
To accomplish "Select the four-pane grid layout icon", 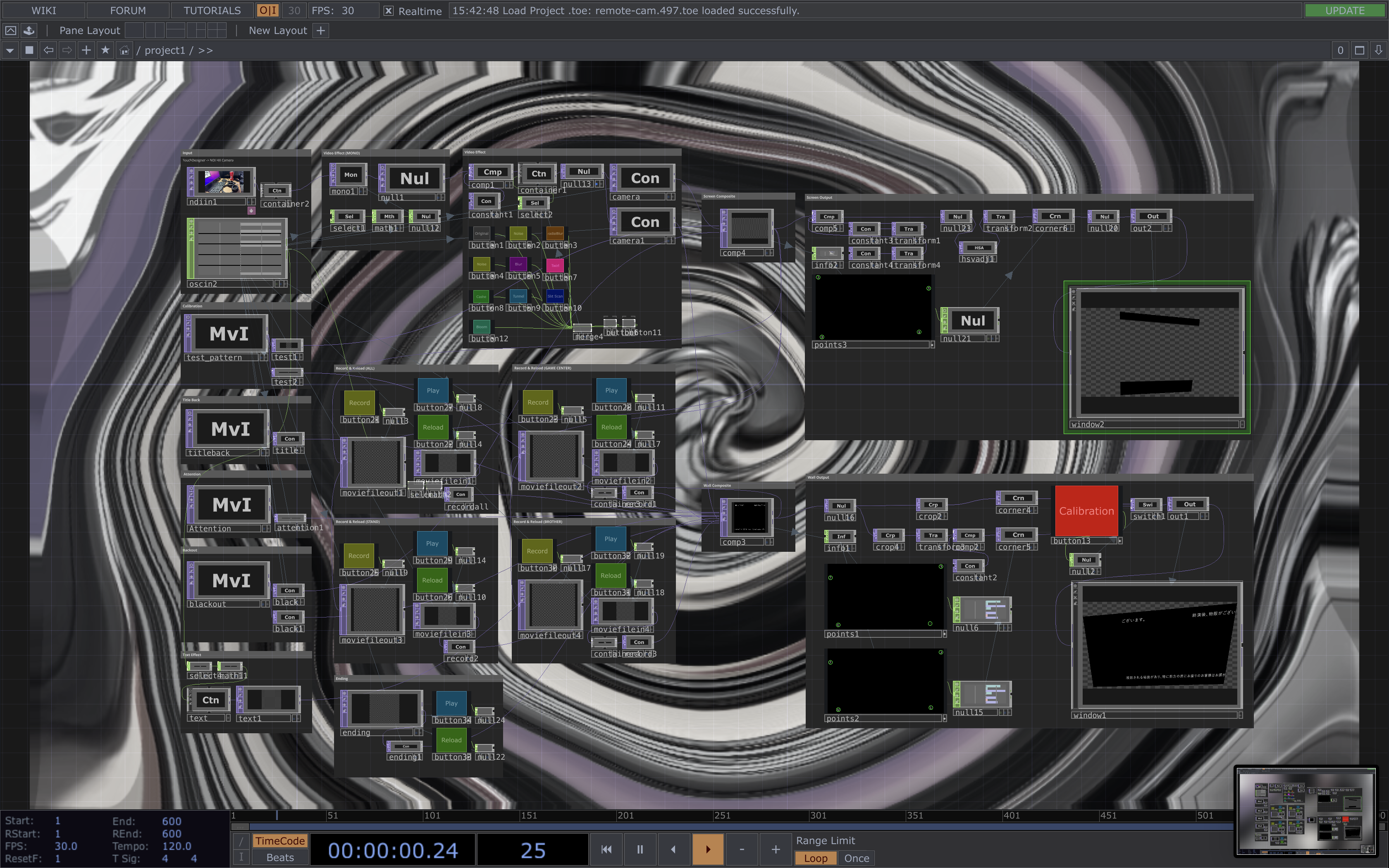I will click(216, 31).
